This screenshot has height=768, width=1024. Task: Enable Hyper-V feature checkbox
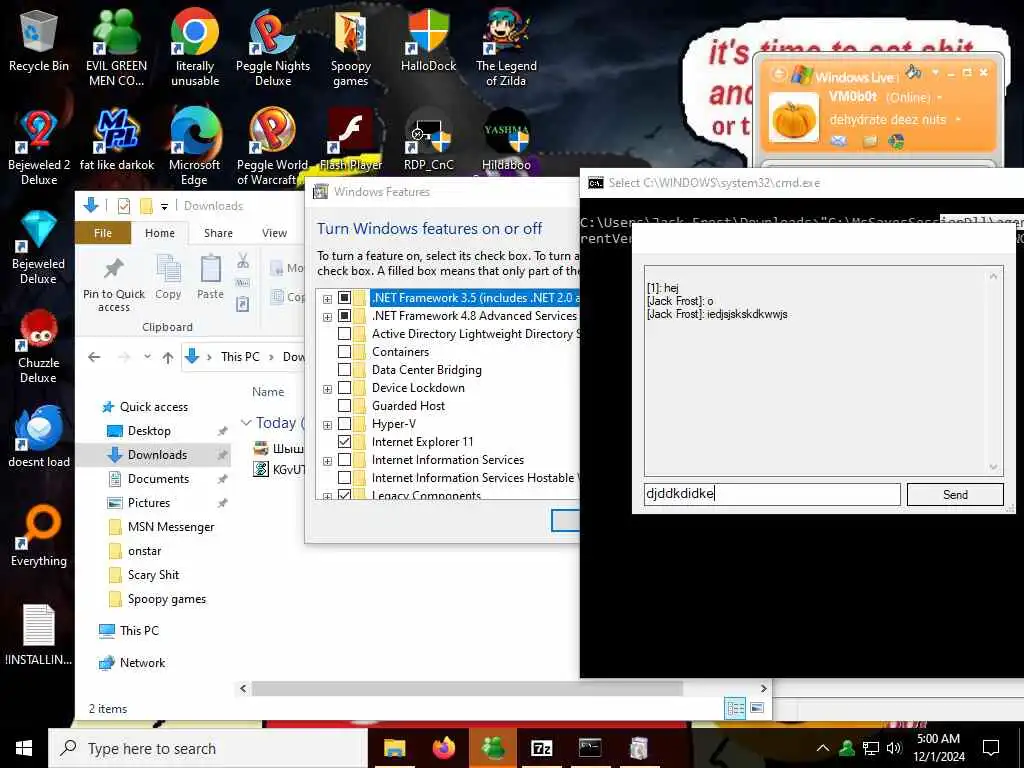[x=344, y=424]
